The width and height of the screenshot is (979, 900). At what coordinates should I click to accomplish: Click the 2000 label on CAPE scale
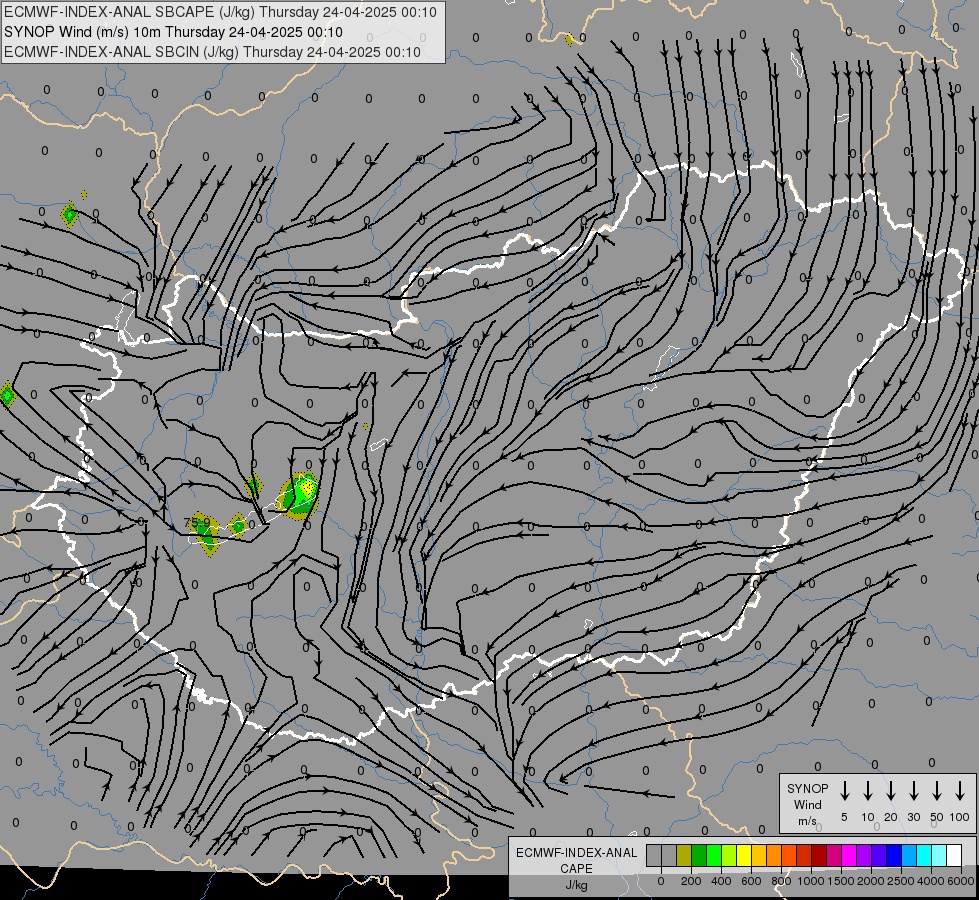click(x=871, y=881)
